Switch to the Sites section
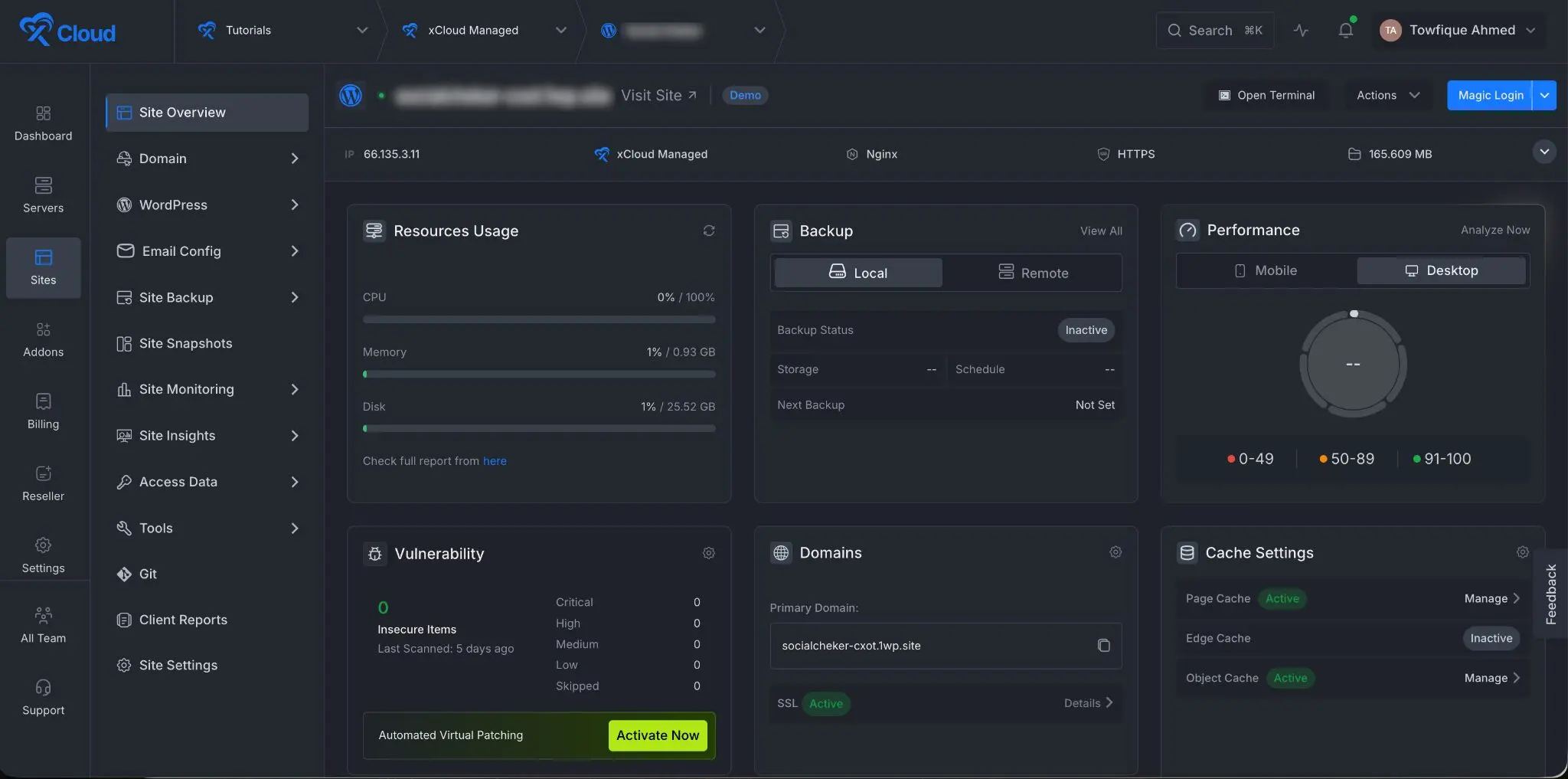 pyautogui.click(x=44, y=267)
